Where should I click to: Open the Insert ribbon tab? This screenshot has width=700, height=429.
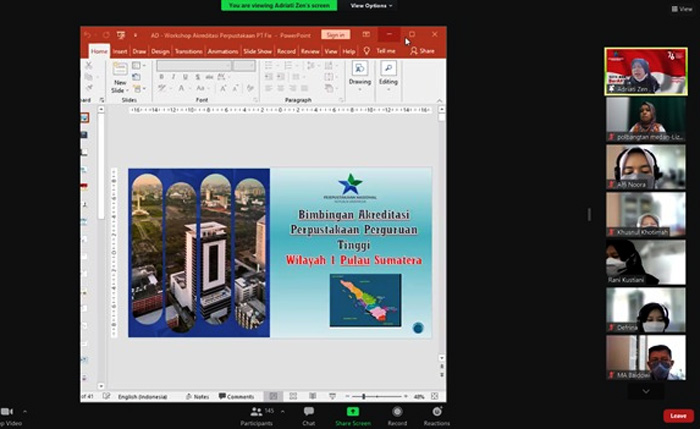point(120,51)
